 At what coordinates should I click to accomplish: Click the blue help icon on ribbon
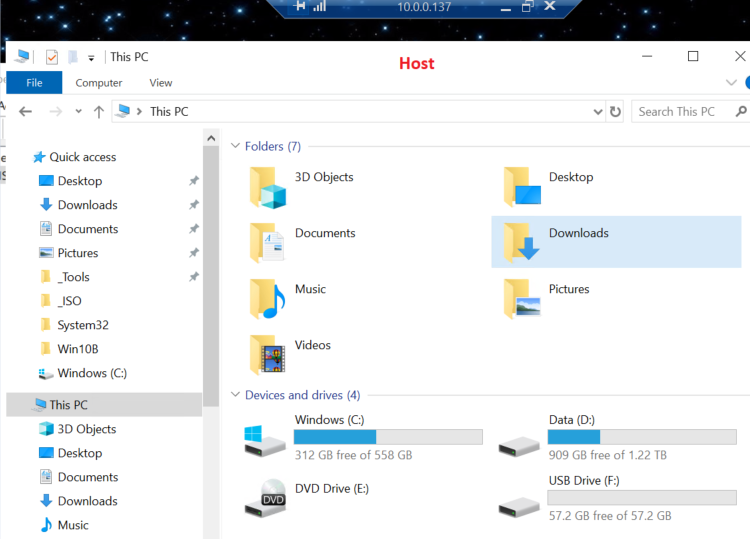pyautogui.click(x=747, y=83)
